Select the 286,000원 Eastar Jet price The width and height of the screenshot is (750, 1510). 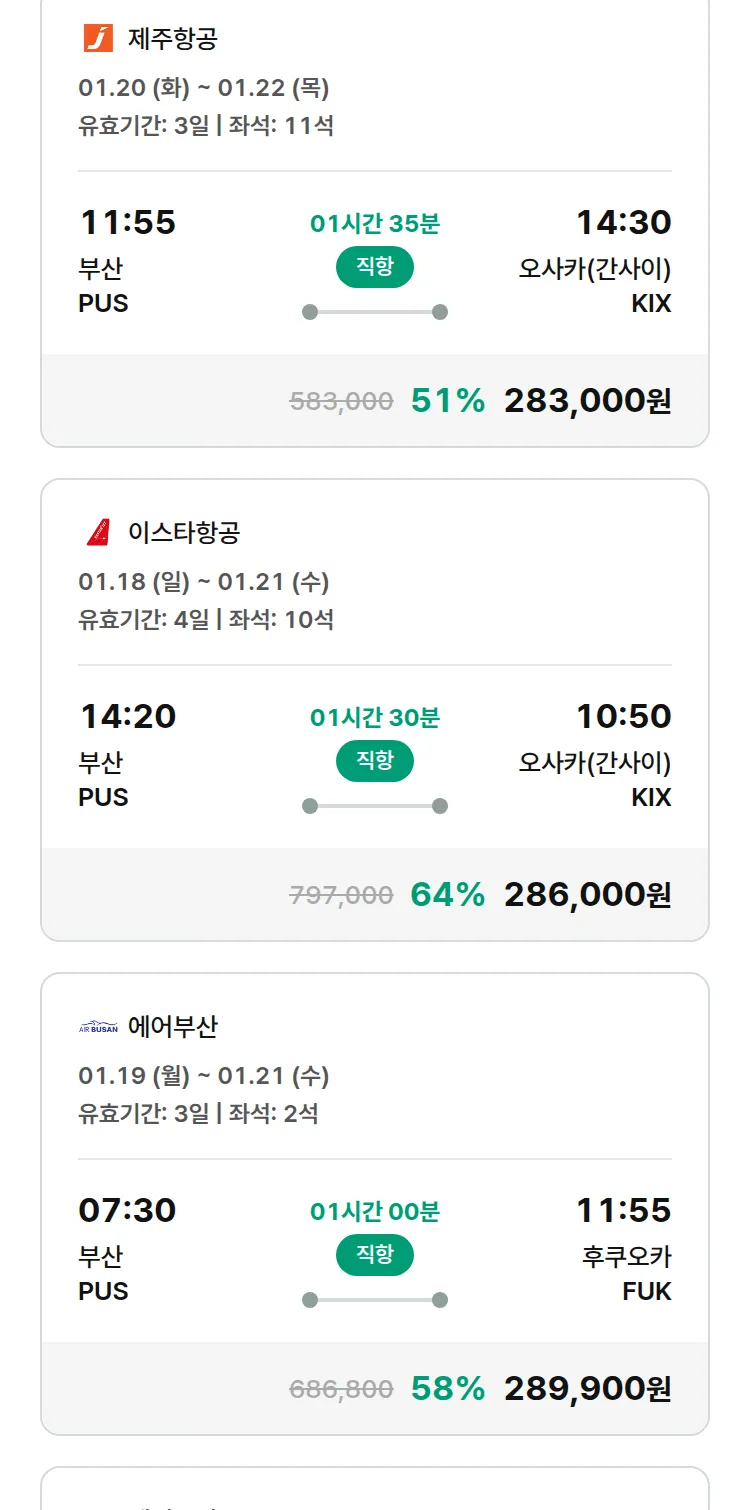point(587,895)
